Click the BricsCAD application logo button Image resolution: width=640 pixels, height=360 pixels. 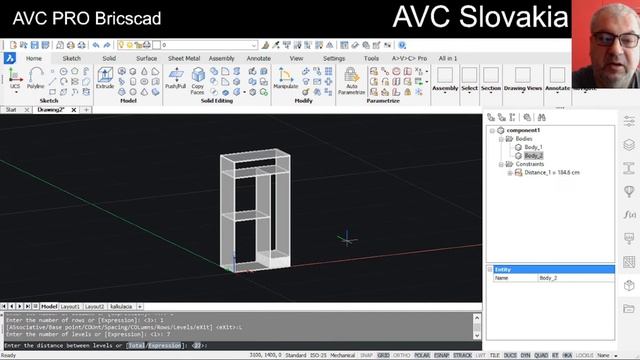(x=10, y=58)
